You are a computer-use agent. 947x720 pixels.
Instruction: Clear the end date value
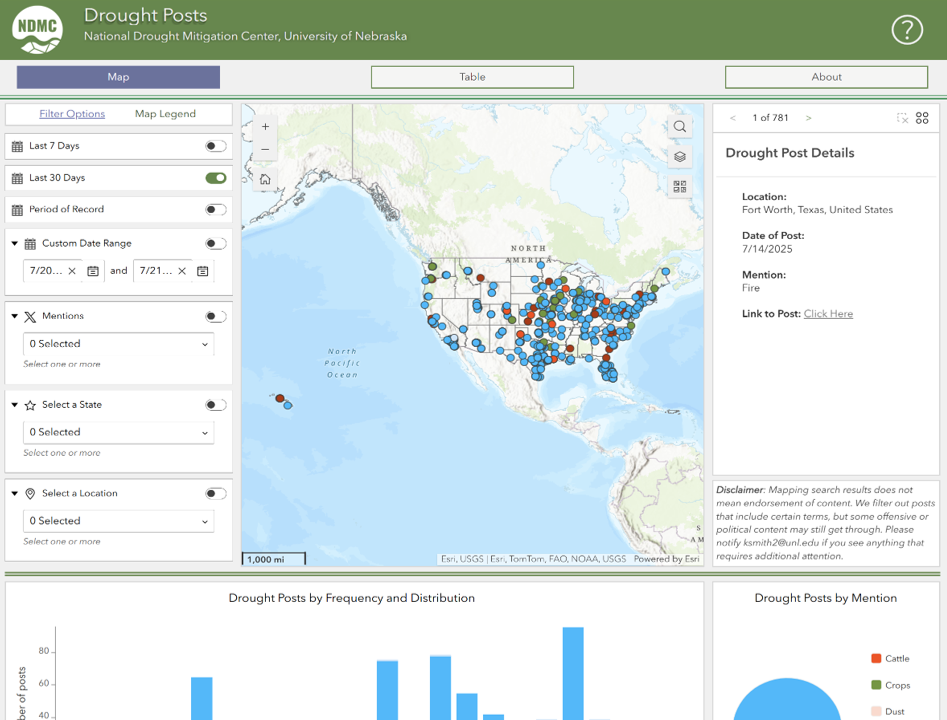[x=182, y=271]
